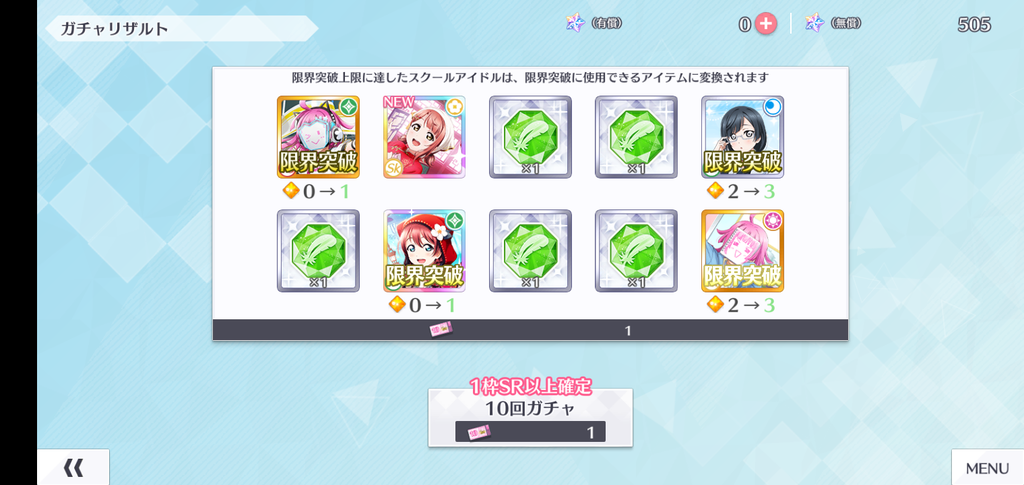Tap the green gem right of the red-hooded card
1024x485 pixels.
click(x=530, y=251)
